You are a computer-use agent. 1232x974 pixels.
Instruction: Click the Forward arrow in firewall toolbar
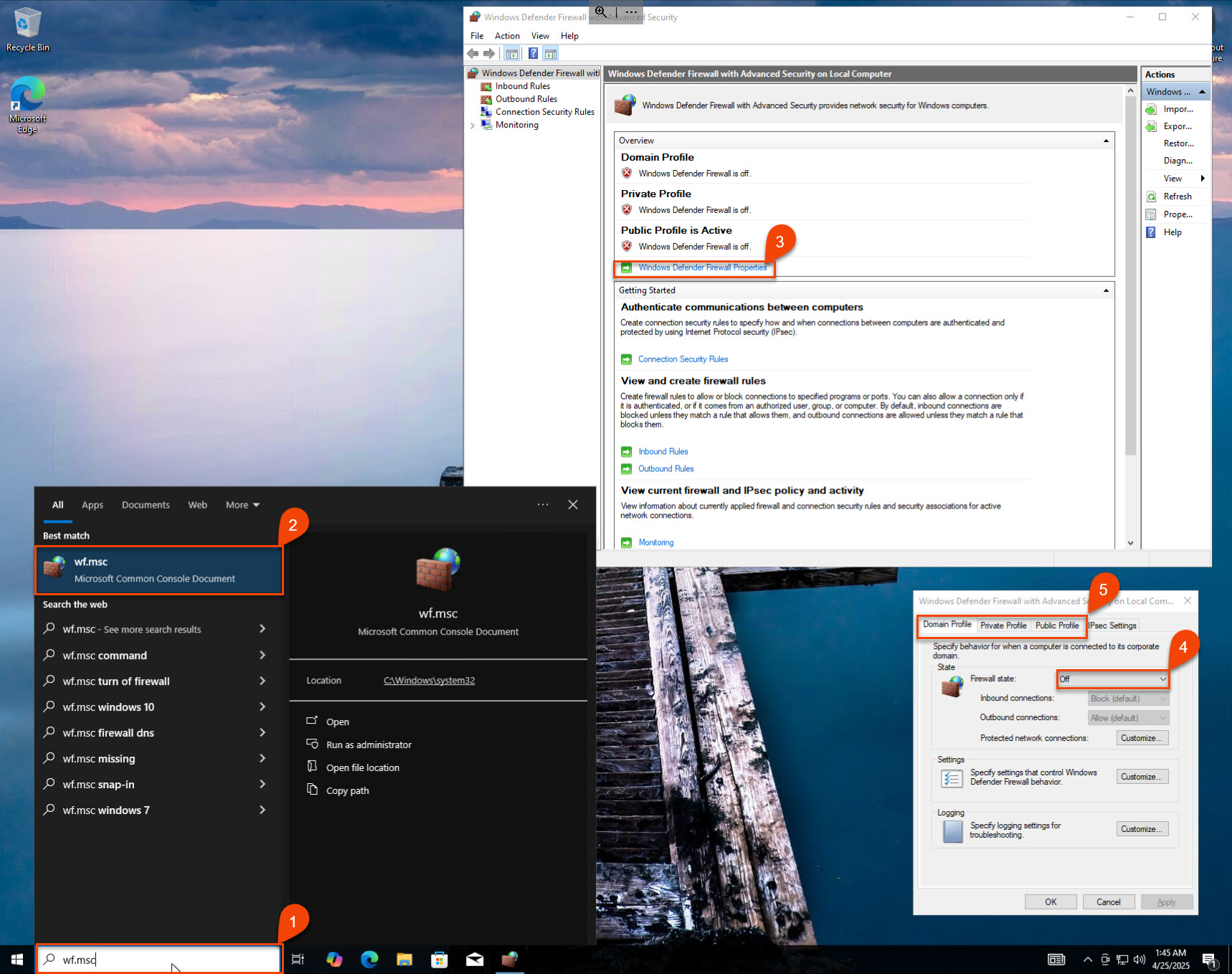coord(489,54)
